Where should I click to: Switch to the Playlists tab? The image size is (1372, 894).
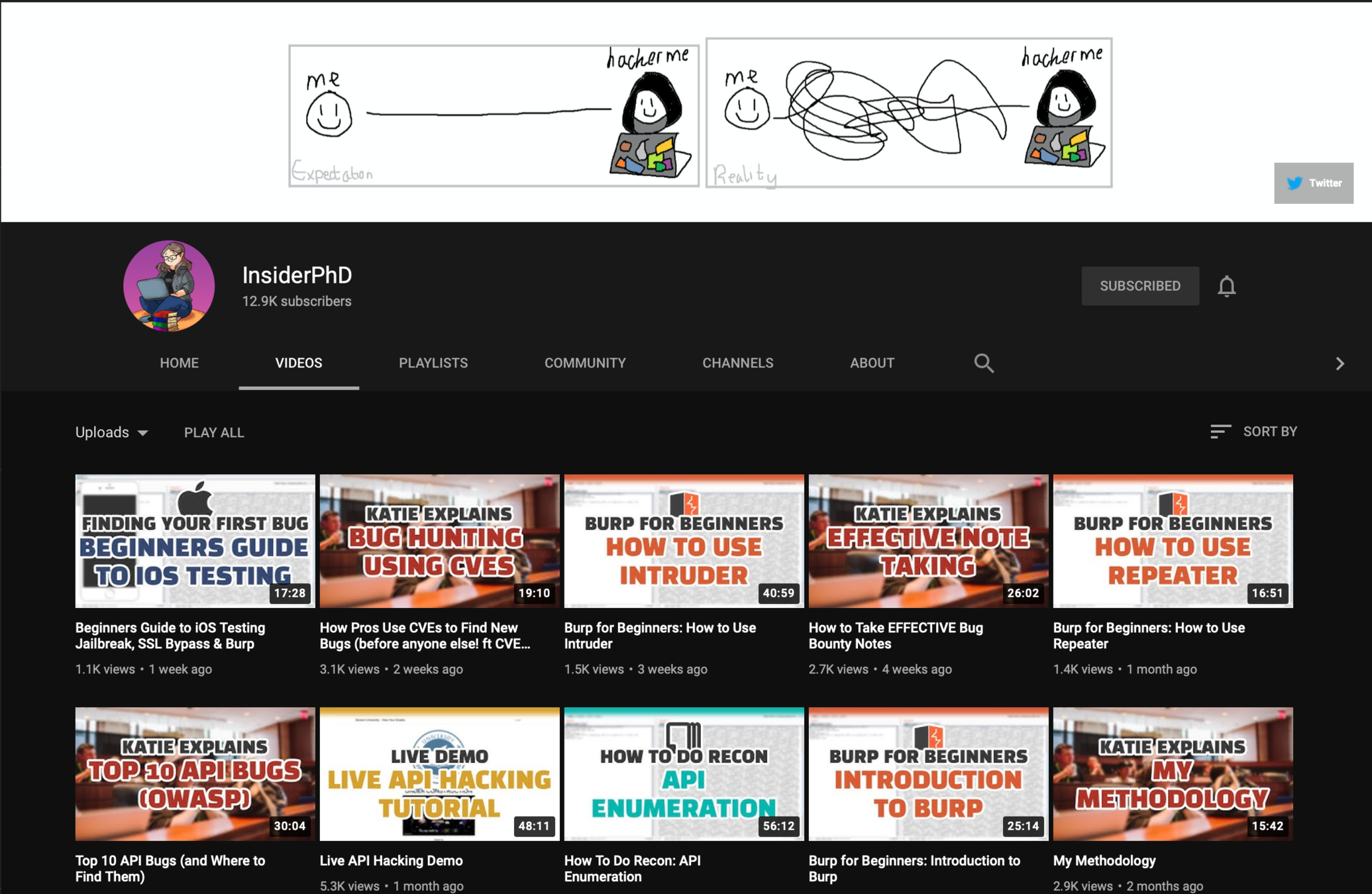coord(433,363)
